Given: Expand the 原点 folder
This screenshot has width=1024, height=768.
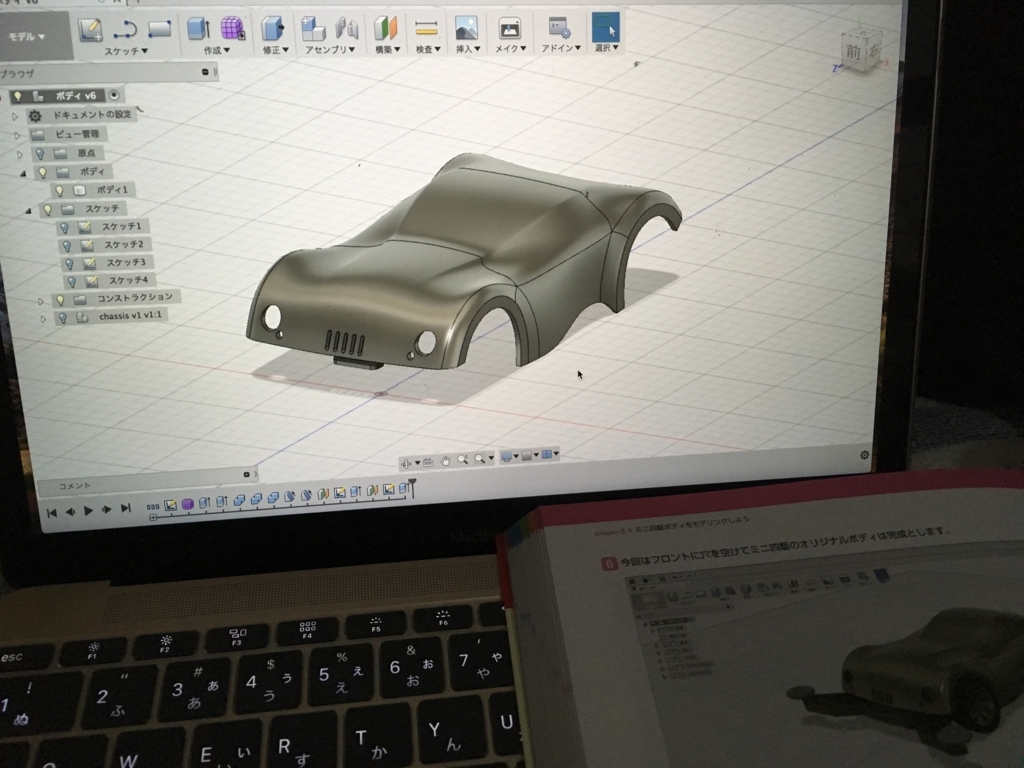Looking at the screenshot, I should [20, 155].
